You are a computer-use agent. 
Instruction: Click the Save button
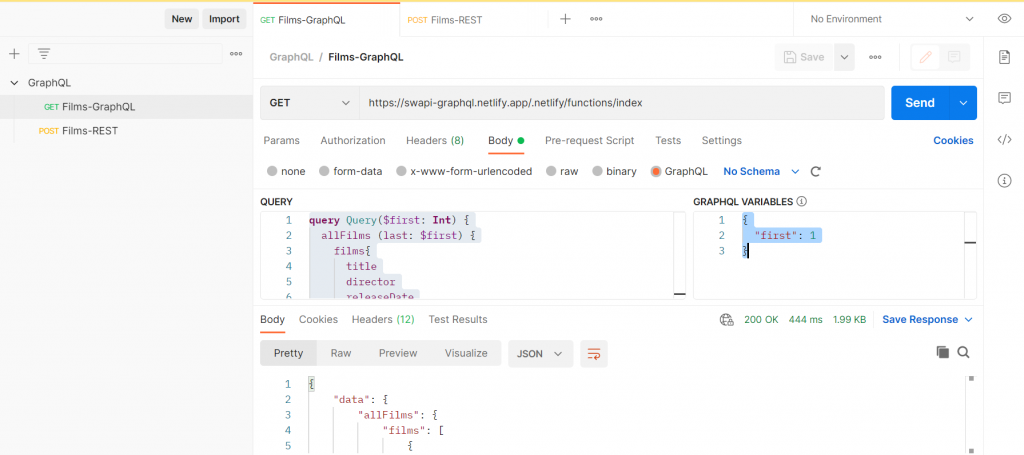pos(805,57)
